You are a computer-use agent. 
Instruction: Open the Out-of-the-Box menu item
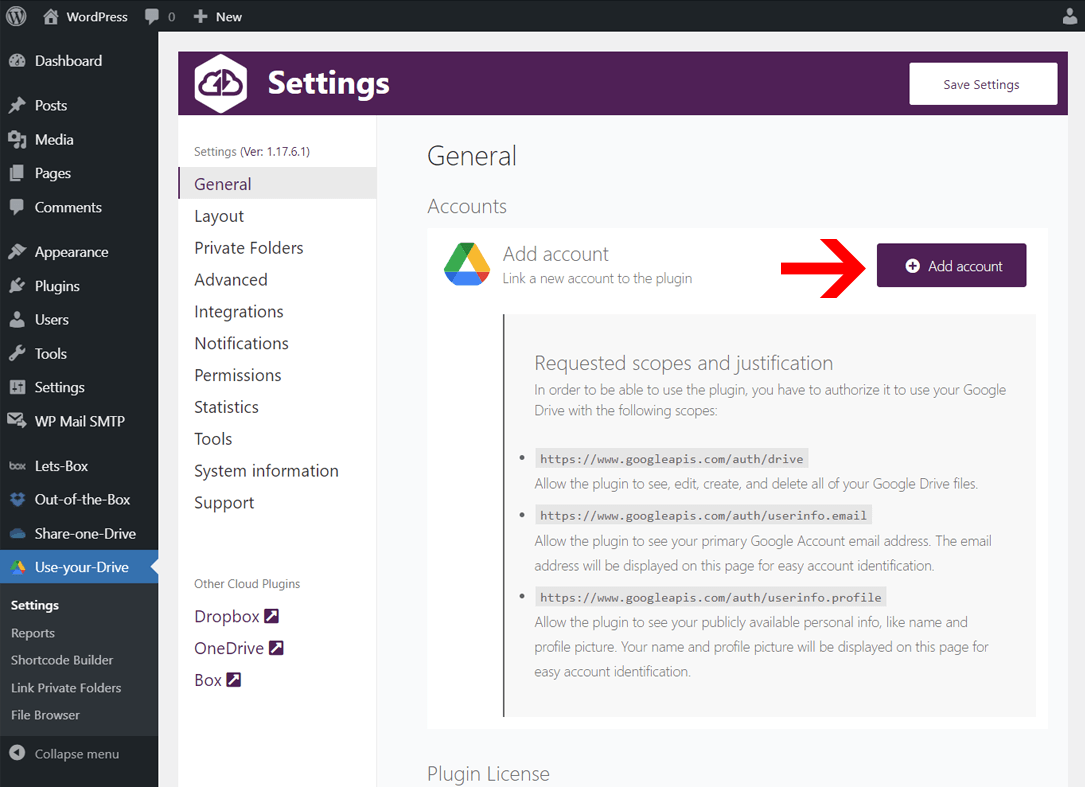[x=79, y=500]
